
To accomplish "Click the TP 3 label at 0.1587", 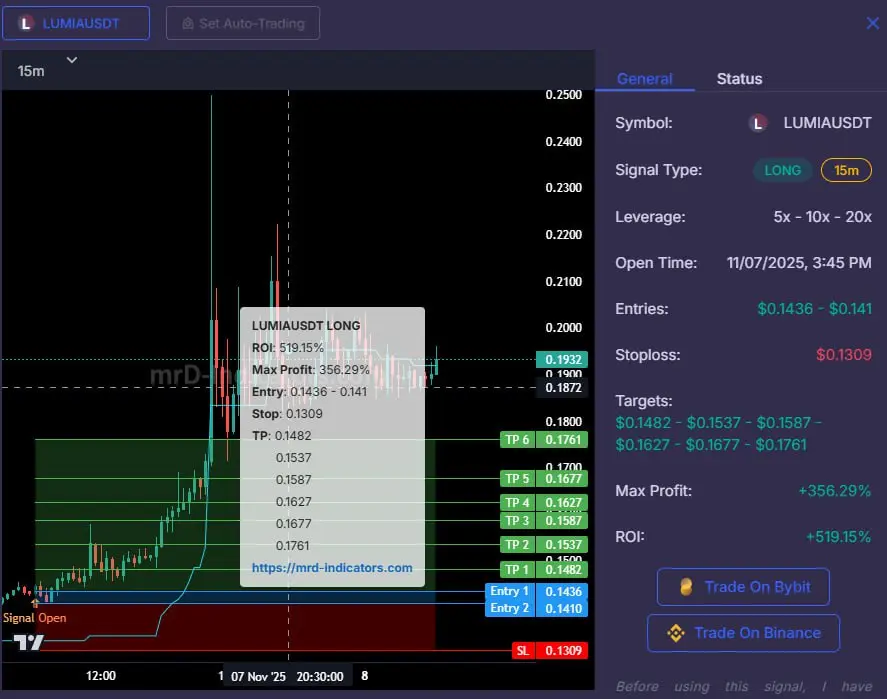I will (544, 521).
